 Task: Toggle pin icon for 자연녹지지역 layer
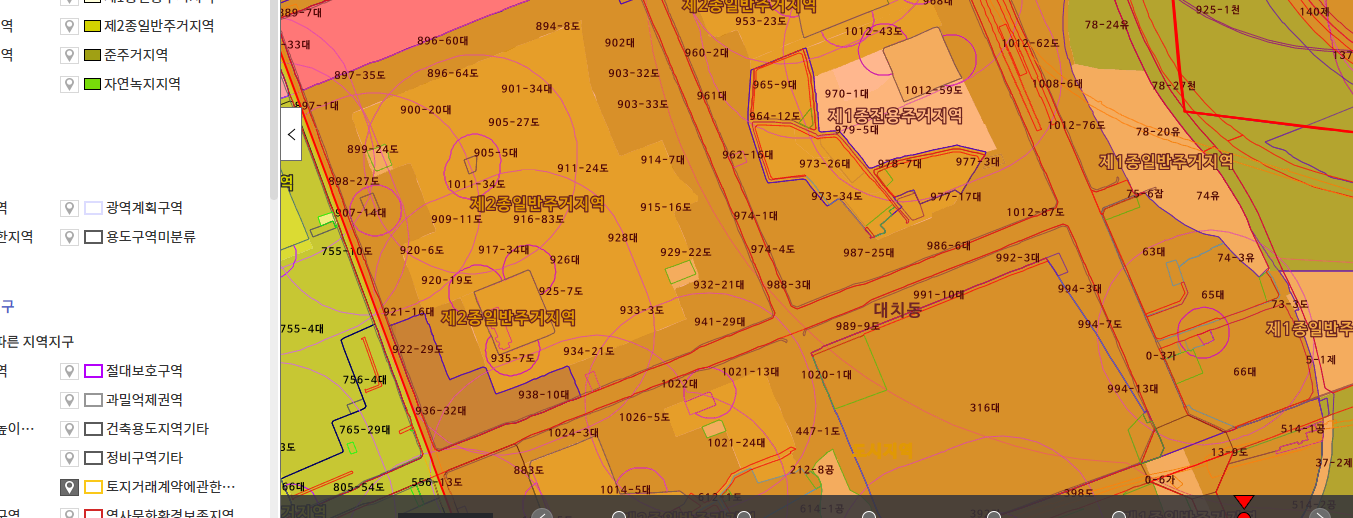[x=69, y=85]
